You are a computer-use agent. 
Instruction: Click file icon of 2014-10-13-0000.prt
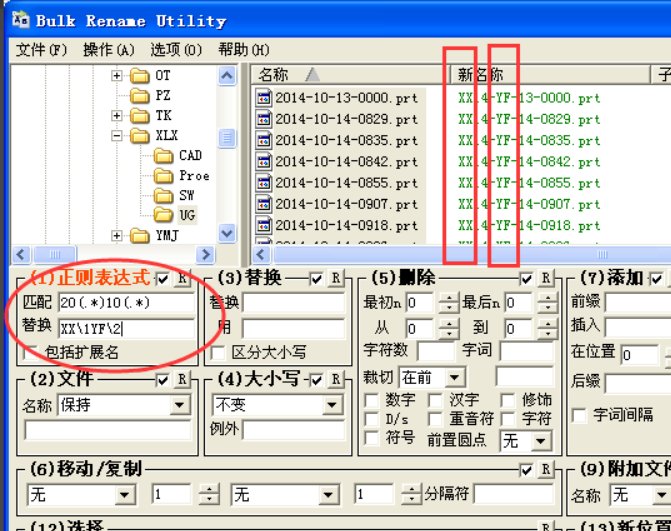tap(264, 98)
